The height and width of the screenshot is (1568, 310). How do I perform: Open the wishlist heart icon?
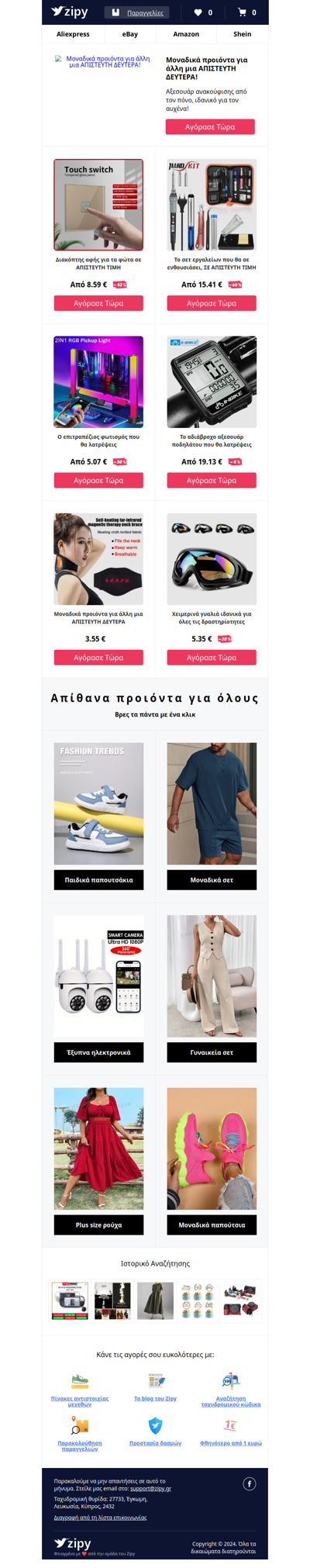pyautogui.click(x=198, y=12)
